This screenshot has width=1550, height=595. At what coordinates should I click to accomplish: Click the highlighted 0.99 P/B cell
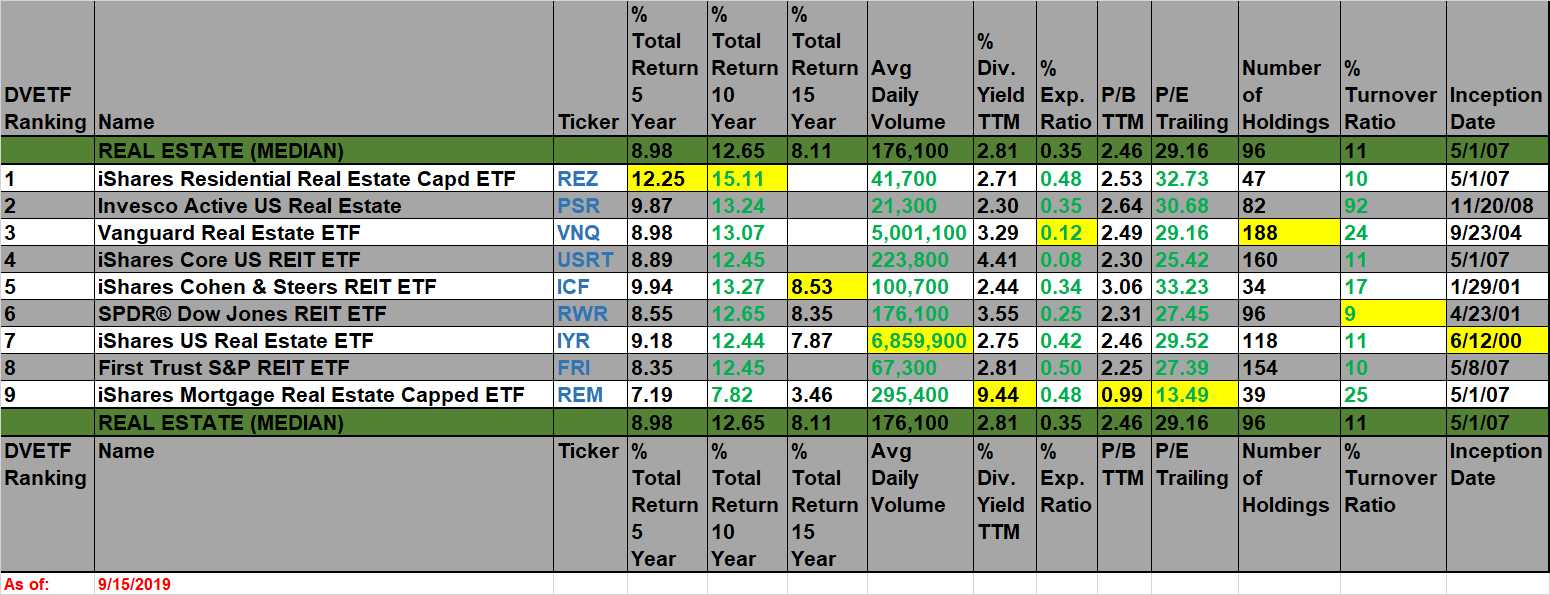pos(1124,395)
